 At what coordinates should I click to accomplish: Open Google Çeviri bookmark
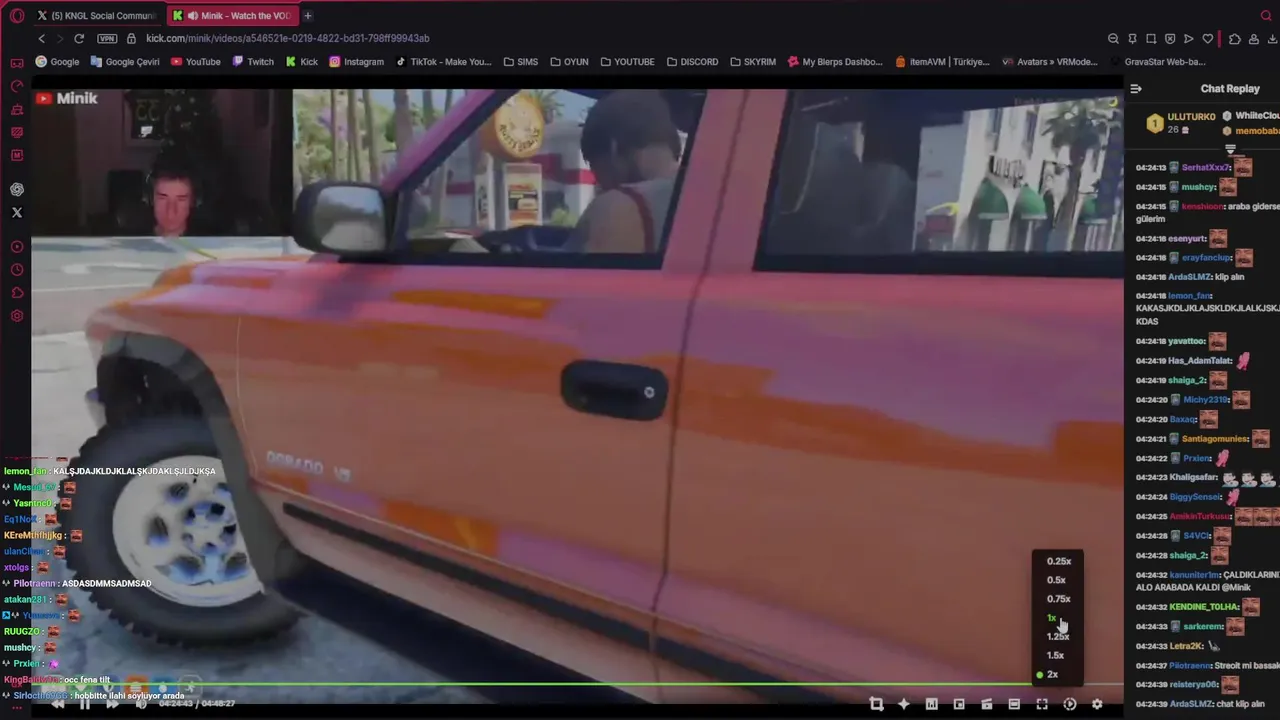(125, 61)
